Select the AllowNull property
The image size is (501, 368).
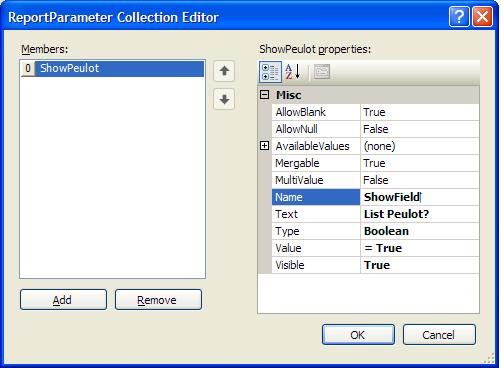[x=316, y=129]
